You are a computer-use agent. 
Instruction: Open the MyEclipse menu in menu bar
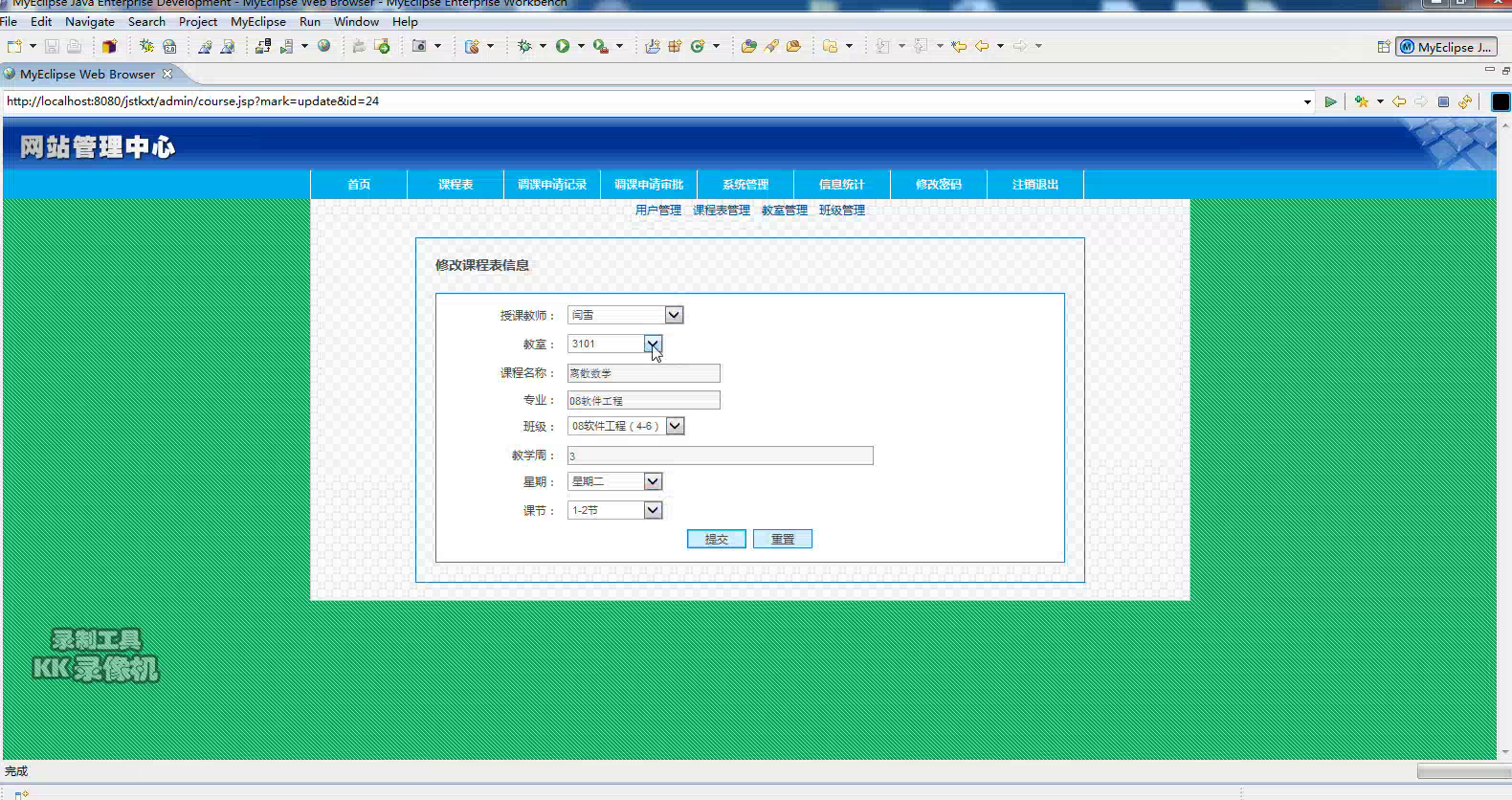coord(257,21)
